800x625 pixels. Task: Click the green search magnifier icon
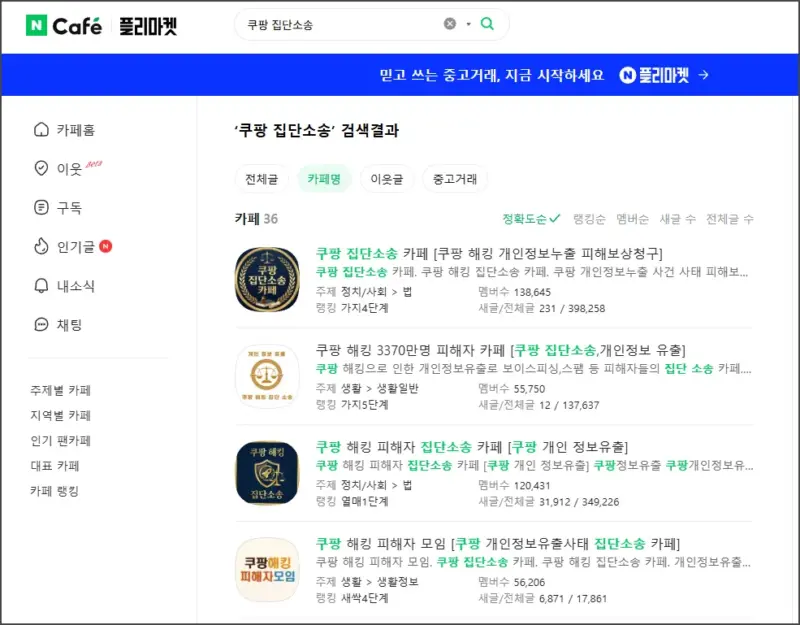point(486,22)
